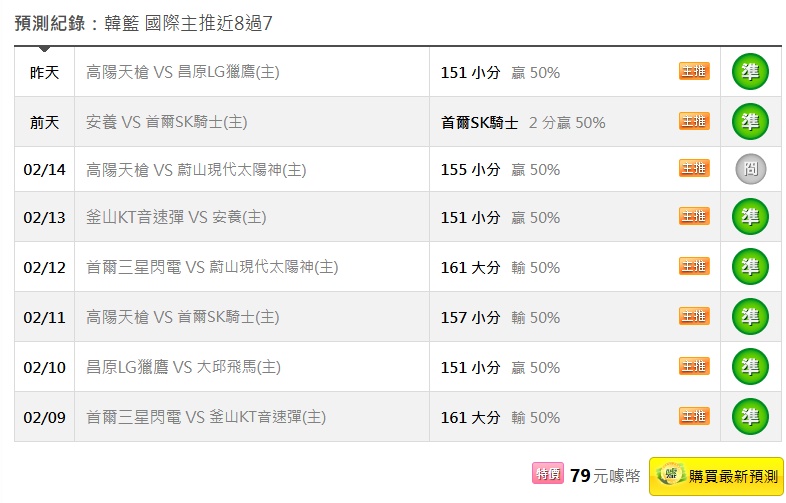Viewport: 786px width, 503px height.
Task: Click the green 準 icon in the 02/13 row
Action: [750, 217]
